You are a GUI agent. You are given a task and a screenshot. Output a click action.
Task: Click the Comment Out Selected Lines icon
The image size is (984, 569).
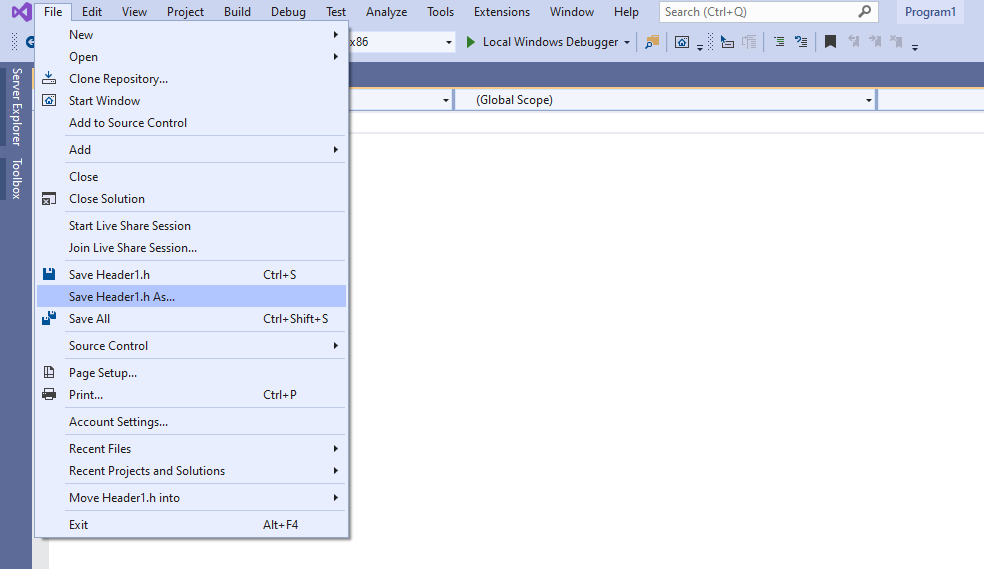coord(779,42)
